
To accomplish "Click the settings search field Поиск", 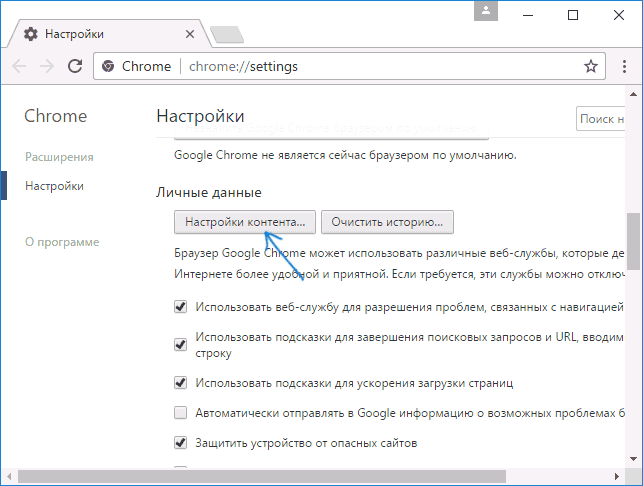I will (601, 119).
